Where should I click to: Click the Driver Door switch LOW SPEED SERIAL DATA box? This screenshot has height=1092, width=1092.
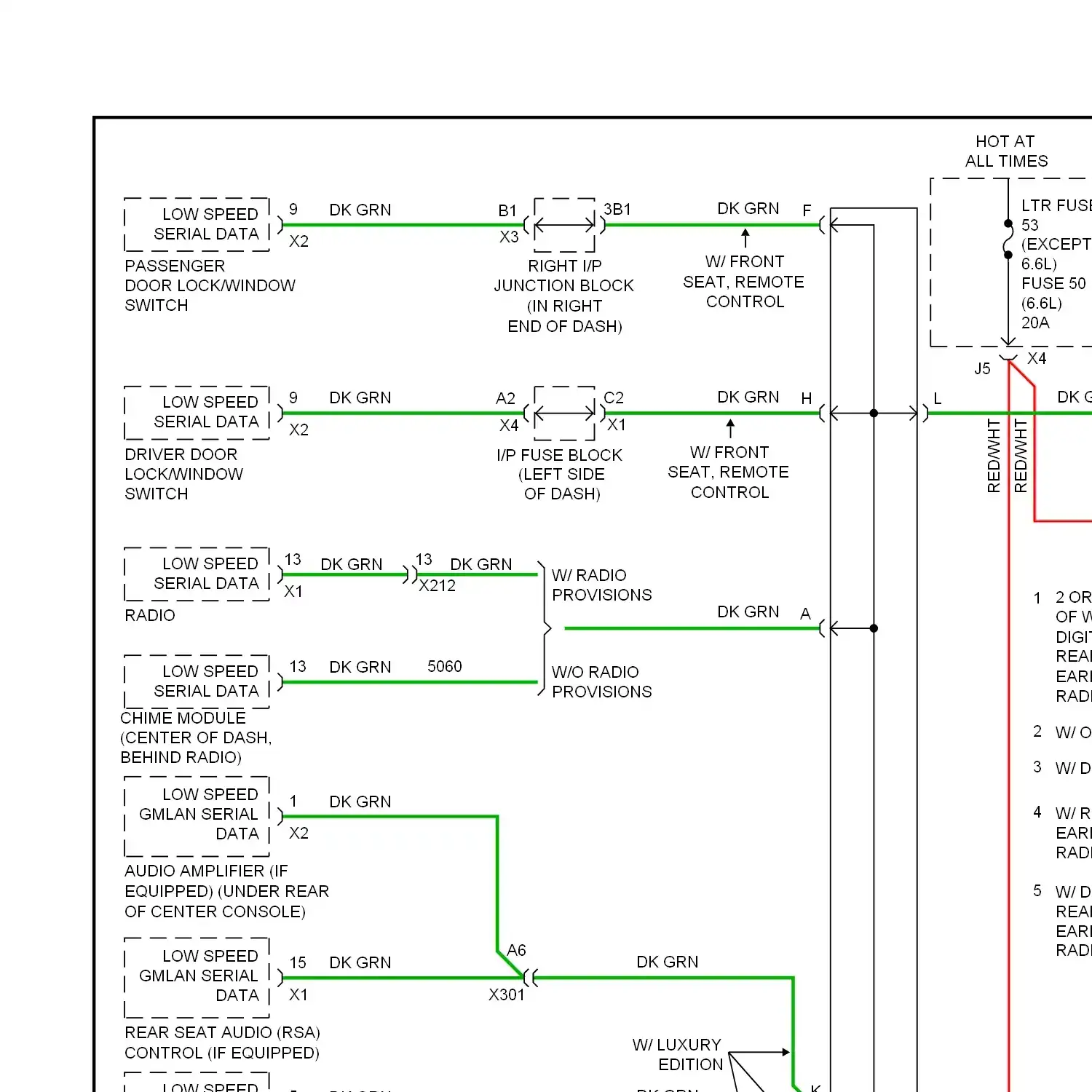click(197, 413)
